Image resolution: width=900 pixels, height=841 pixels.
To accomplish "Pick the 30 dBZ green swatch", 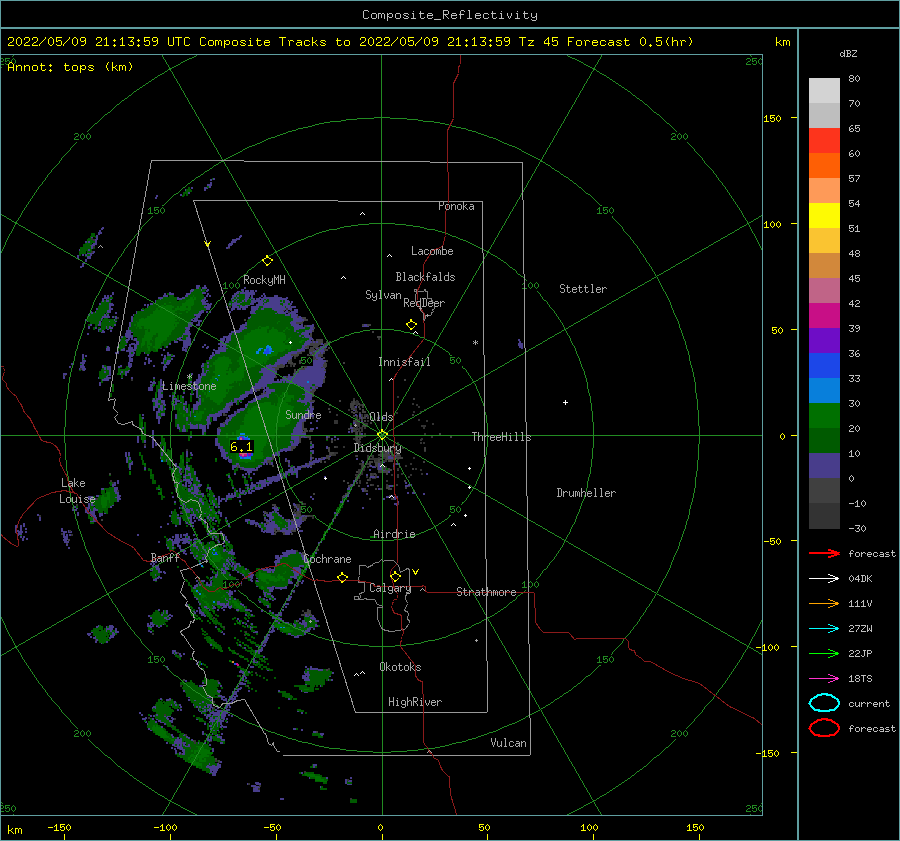I will (824, 416).
